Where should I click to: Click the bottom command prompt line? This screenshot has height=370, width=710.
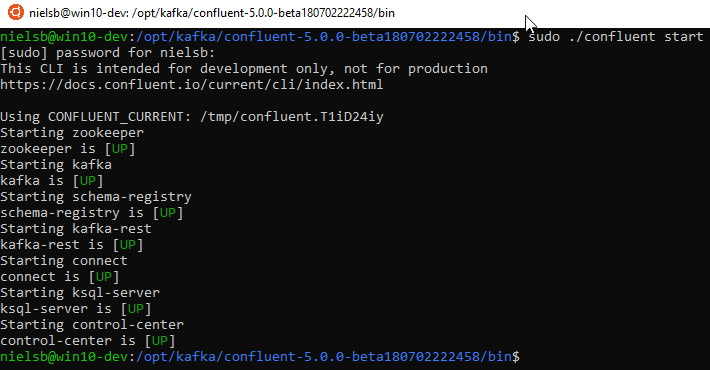pos(260,357)
